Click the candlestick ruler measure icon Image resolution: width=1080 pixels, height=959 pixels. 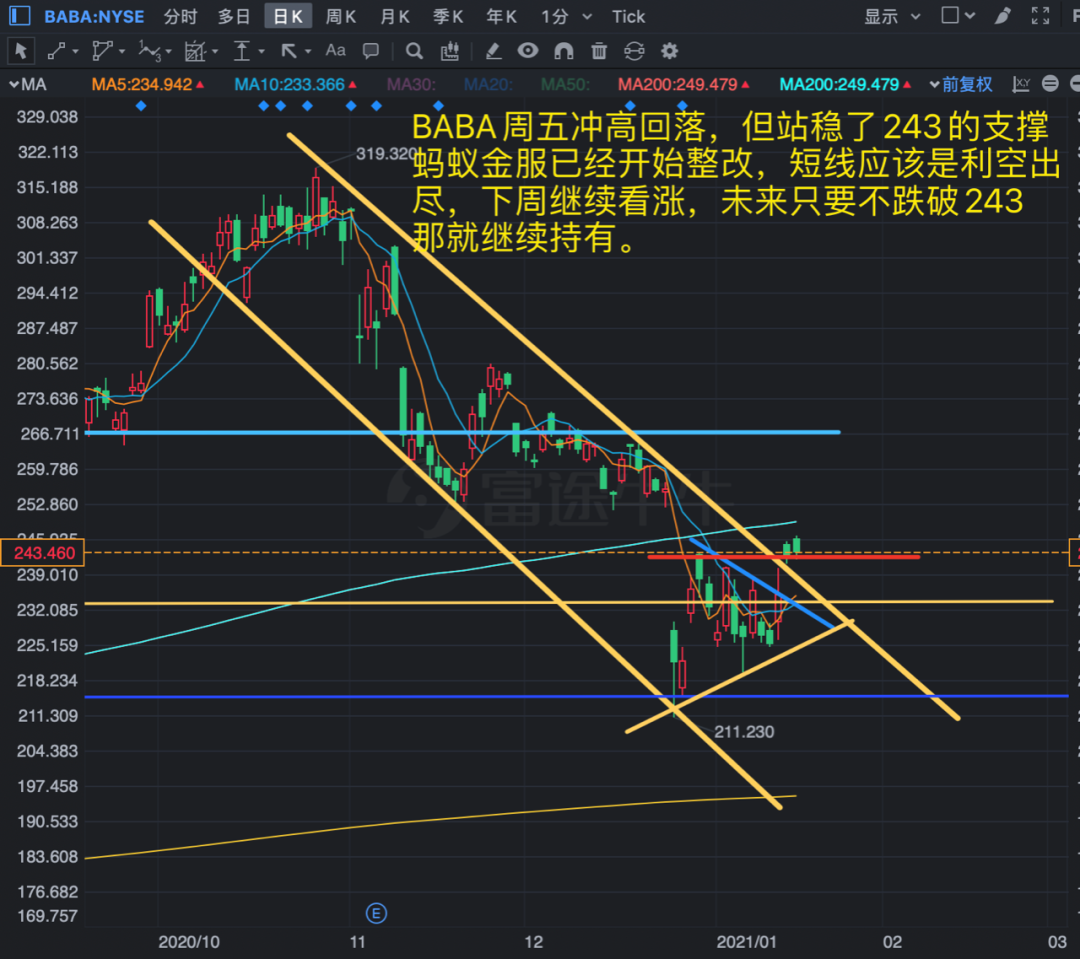(x=450, y=51)
